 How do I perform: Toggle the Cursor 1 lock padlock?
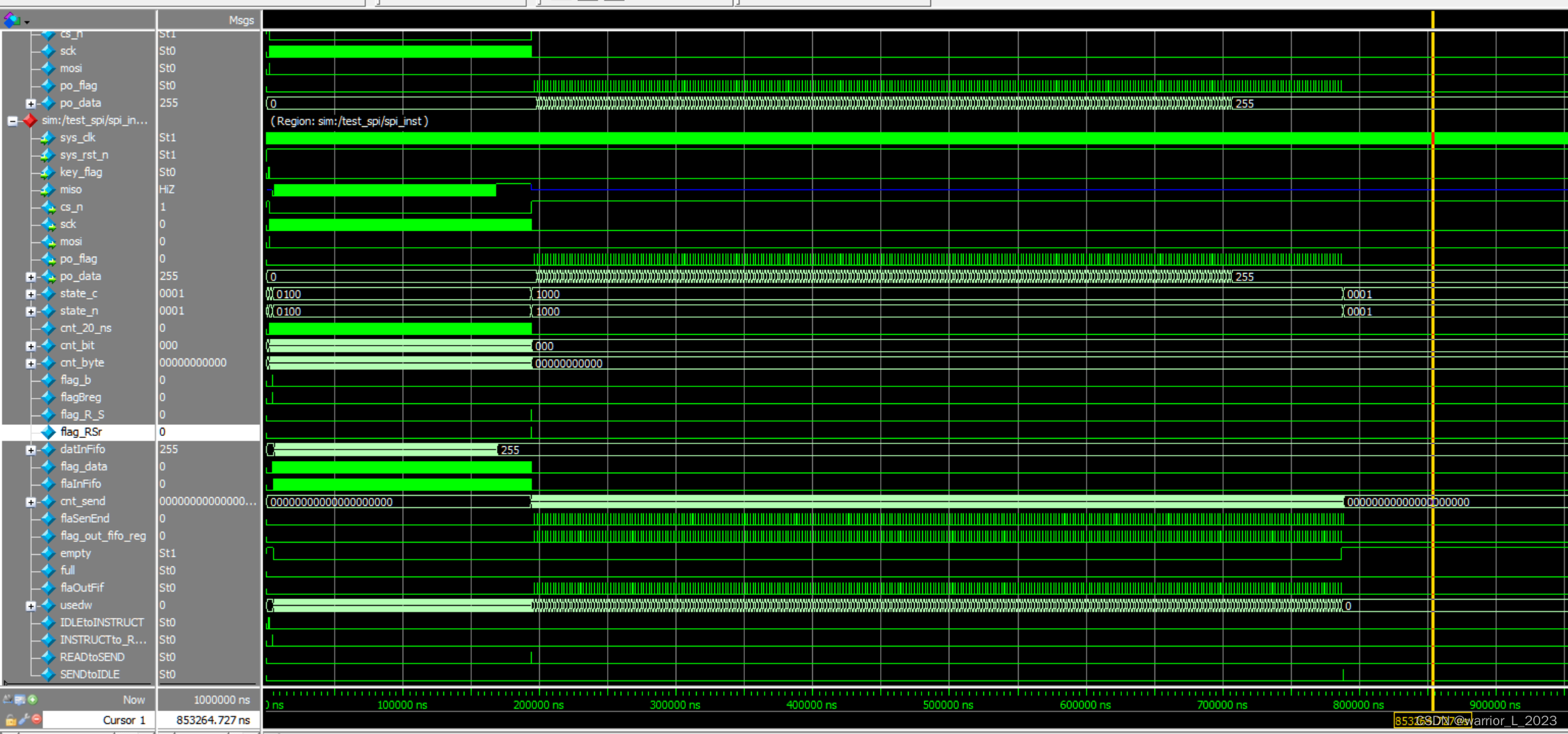click(x=11, y=720)
